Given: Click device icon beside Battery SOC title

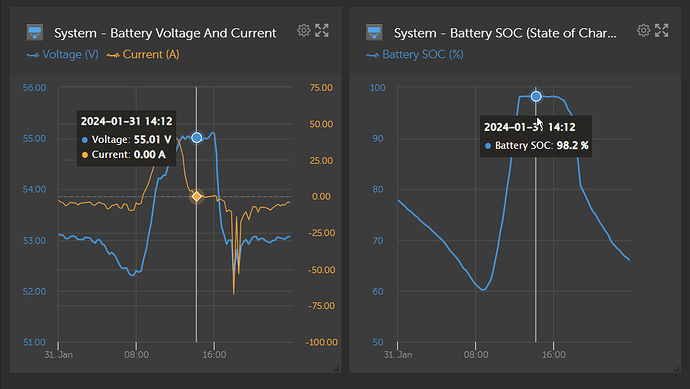Looking at the screenshot, I should [x=374, y=33].
